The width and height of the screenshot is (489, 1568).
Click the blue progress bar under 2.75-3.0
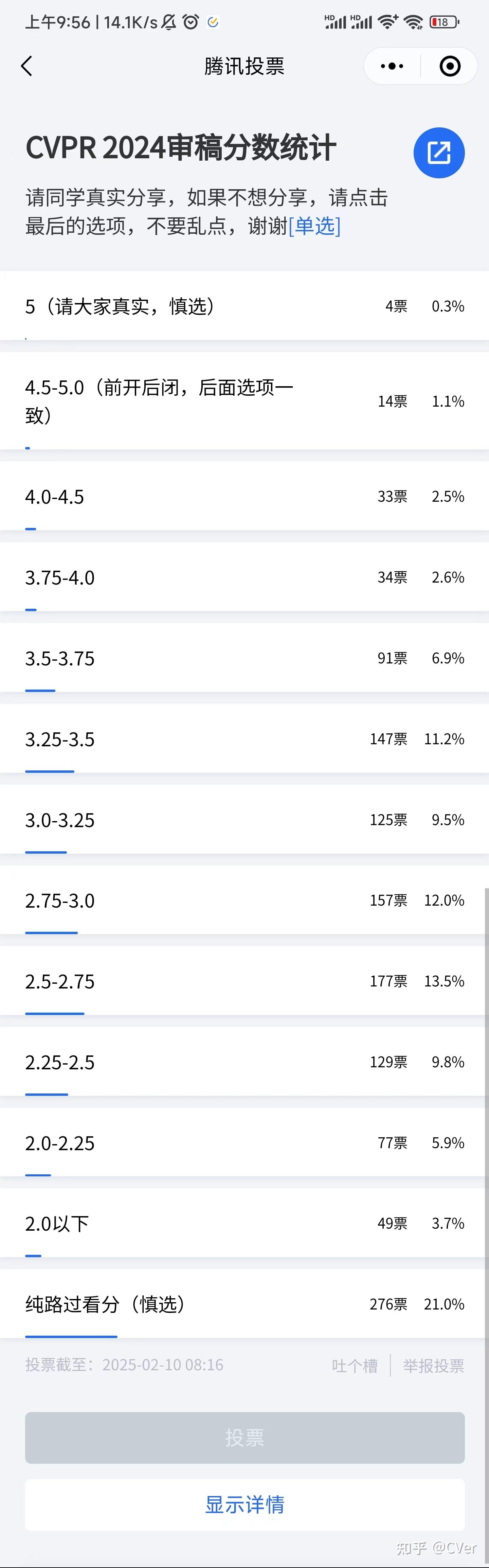[x=52, y=932]
